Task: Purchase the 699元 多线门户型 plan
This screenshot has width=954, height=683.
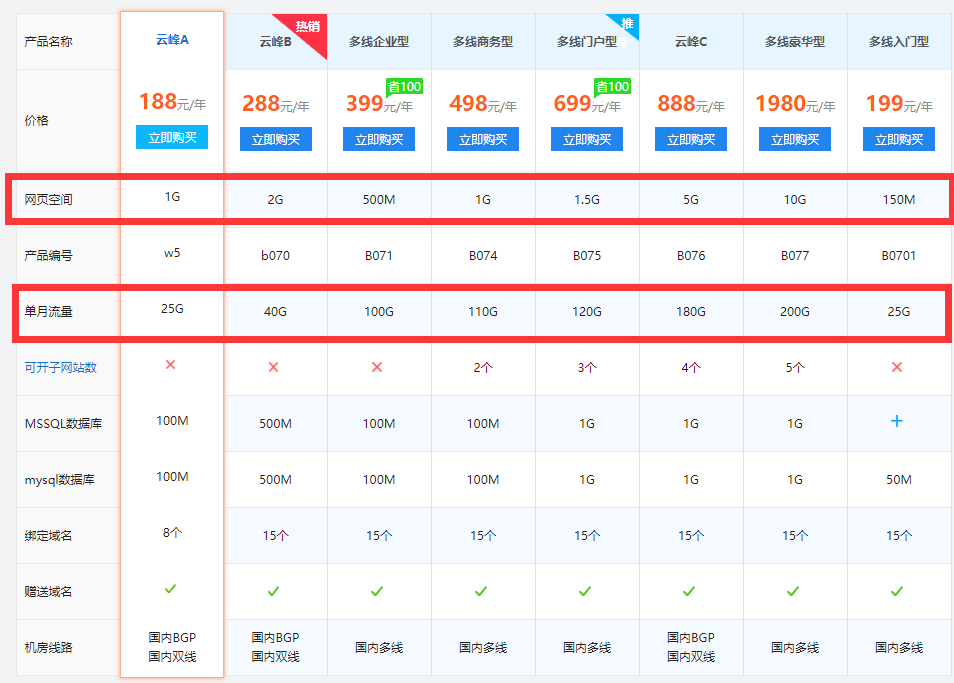Action: point(587,139)
